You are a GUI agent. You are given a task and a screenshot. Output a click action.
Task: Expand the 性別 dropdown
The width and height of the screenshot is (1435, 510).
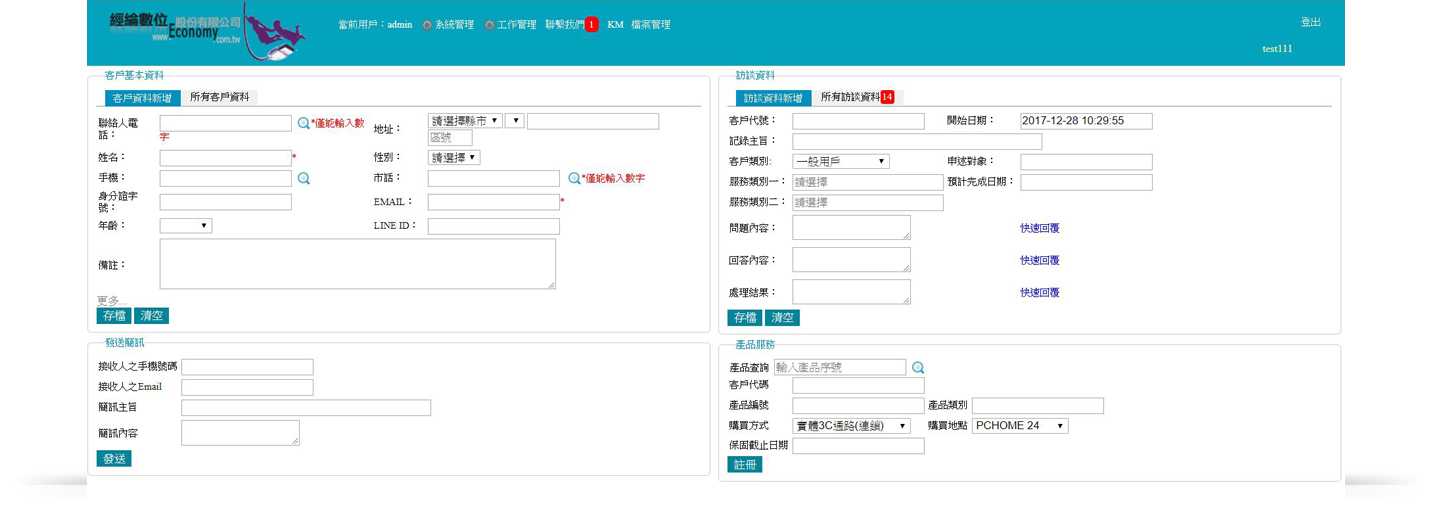click(x=454, y=158)
